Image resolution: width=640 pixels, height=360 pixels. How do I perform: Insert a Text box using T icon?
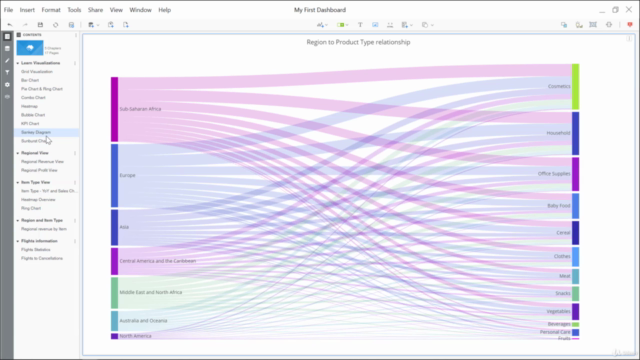360,25
